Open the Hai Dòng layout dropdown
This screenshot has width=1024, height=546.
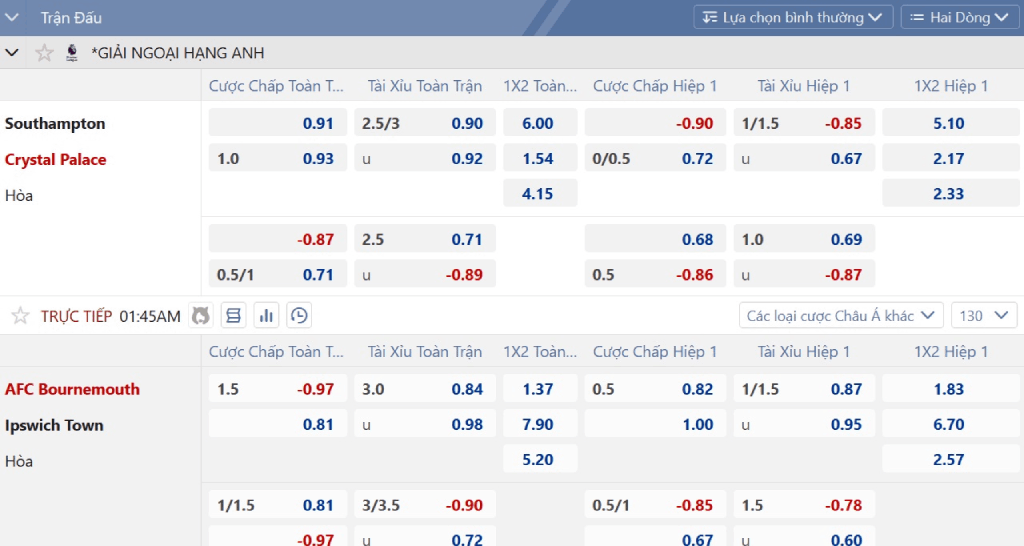[x=959, y=18]
